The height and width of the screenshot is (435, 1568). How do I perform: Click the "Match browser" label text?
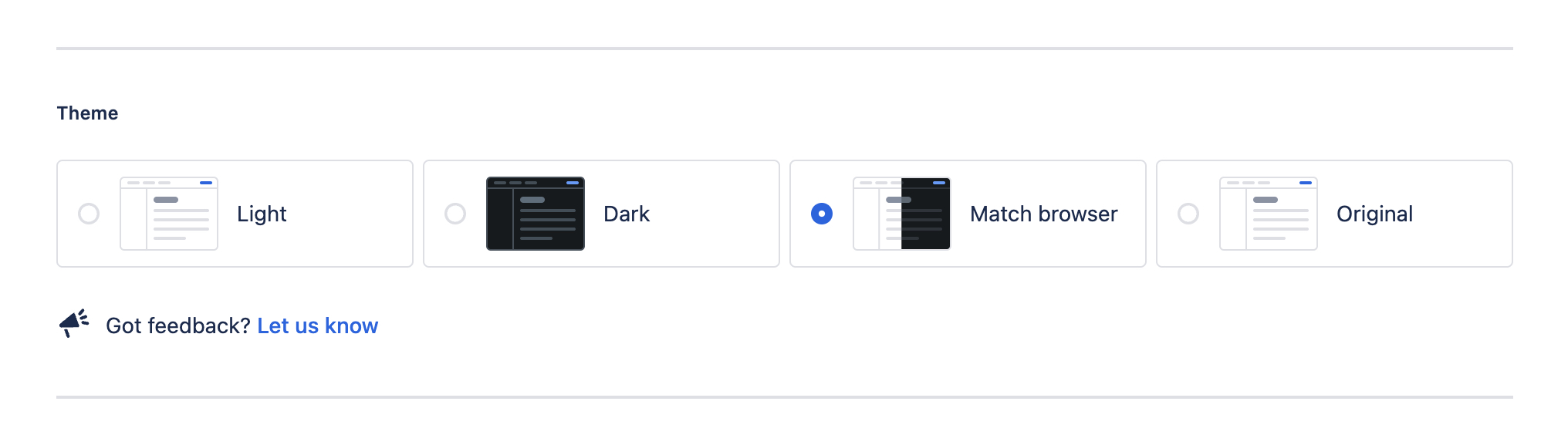[1043, 214]
